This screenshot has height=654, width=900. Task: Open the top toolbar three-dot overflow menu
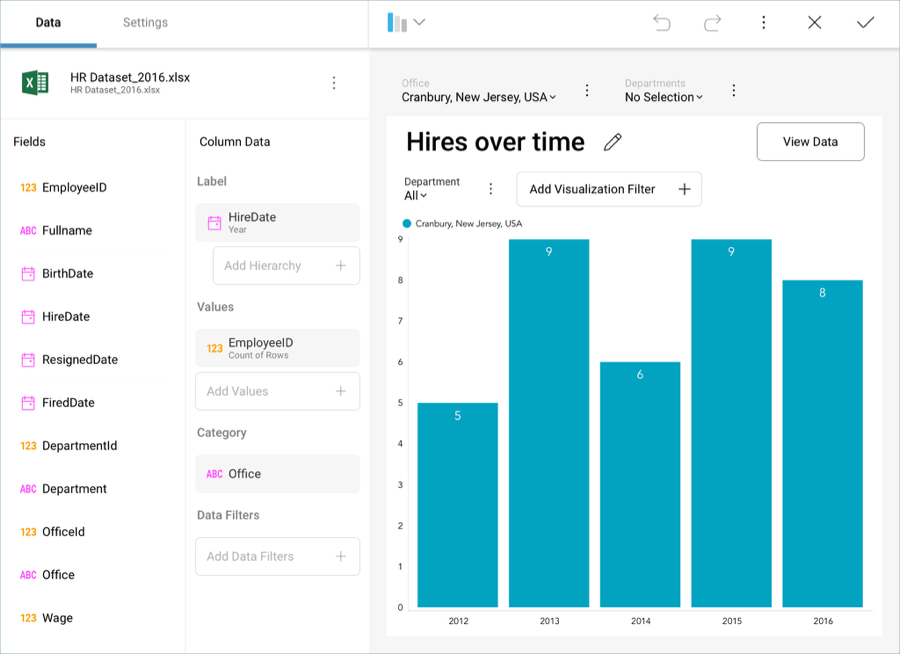point(764,23)
